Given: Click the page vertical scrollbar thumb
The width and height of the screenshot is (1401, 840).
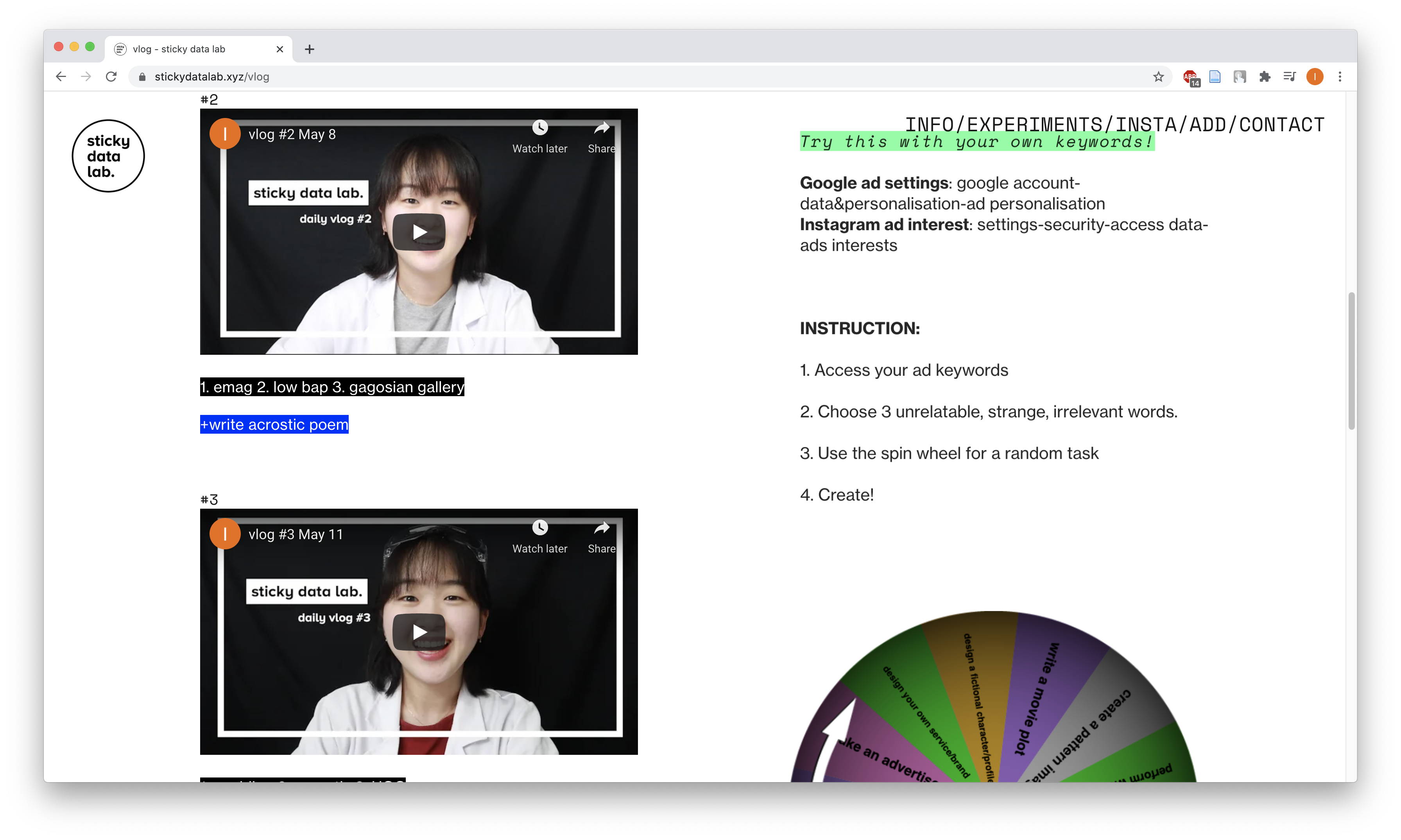Looking at the screenshot, I should coord(1351,361).
